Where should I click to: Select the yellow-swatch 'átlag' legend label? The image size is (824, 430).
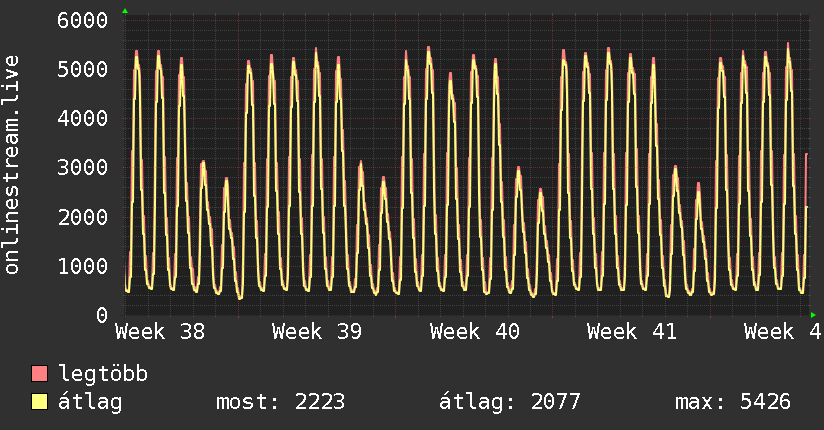pyautogui.click(x=90, y=402)
